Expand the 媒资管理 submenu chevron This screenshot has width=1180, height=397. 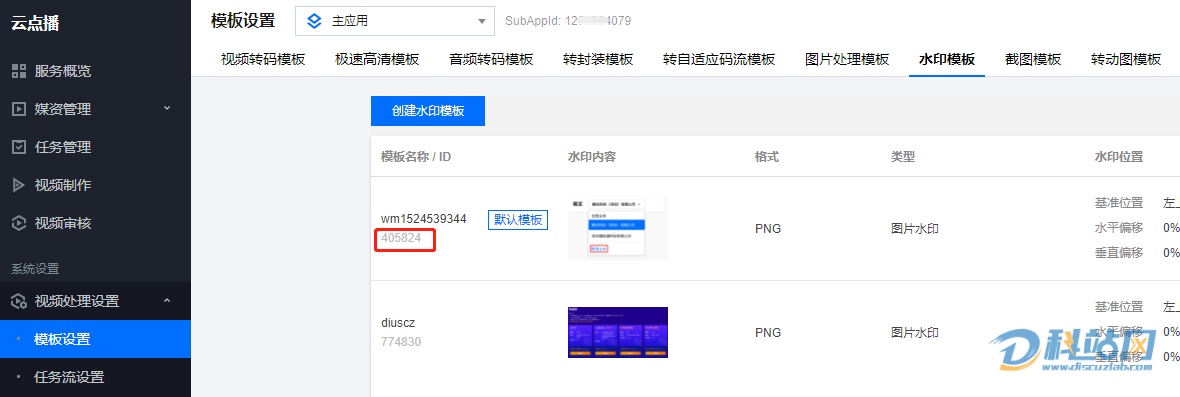coord(167,108)
